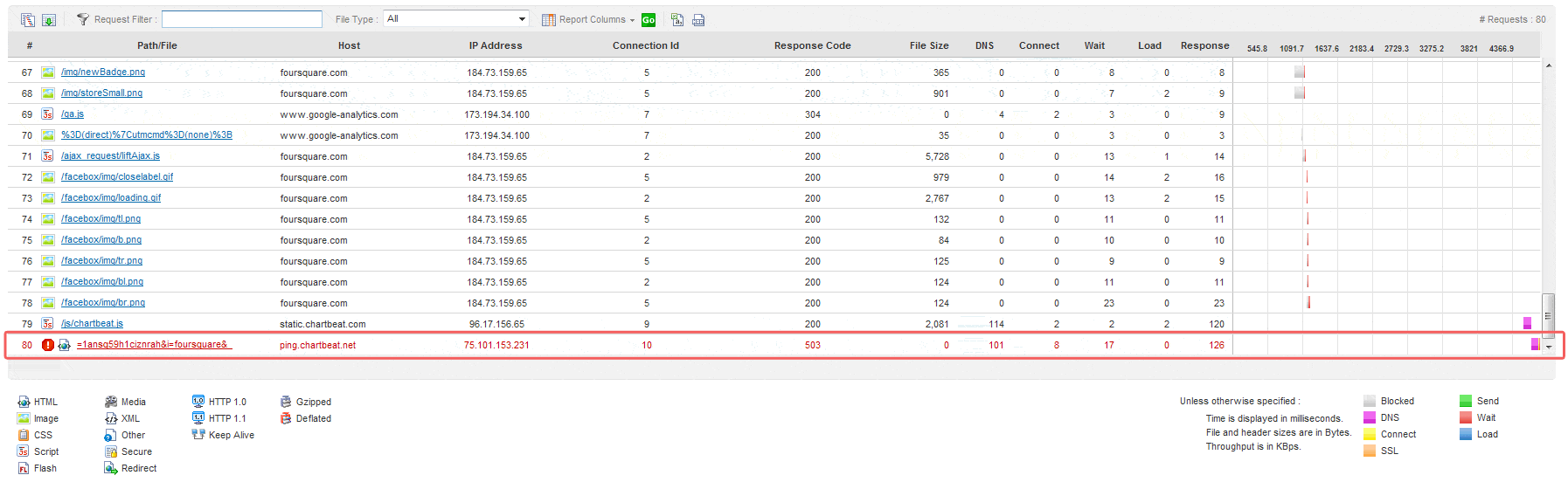This screenshot has height=489, width=1568.
Task: Click the DNS magenta swatch in legend
Action: pos(1370,417)
